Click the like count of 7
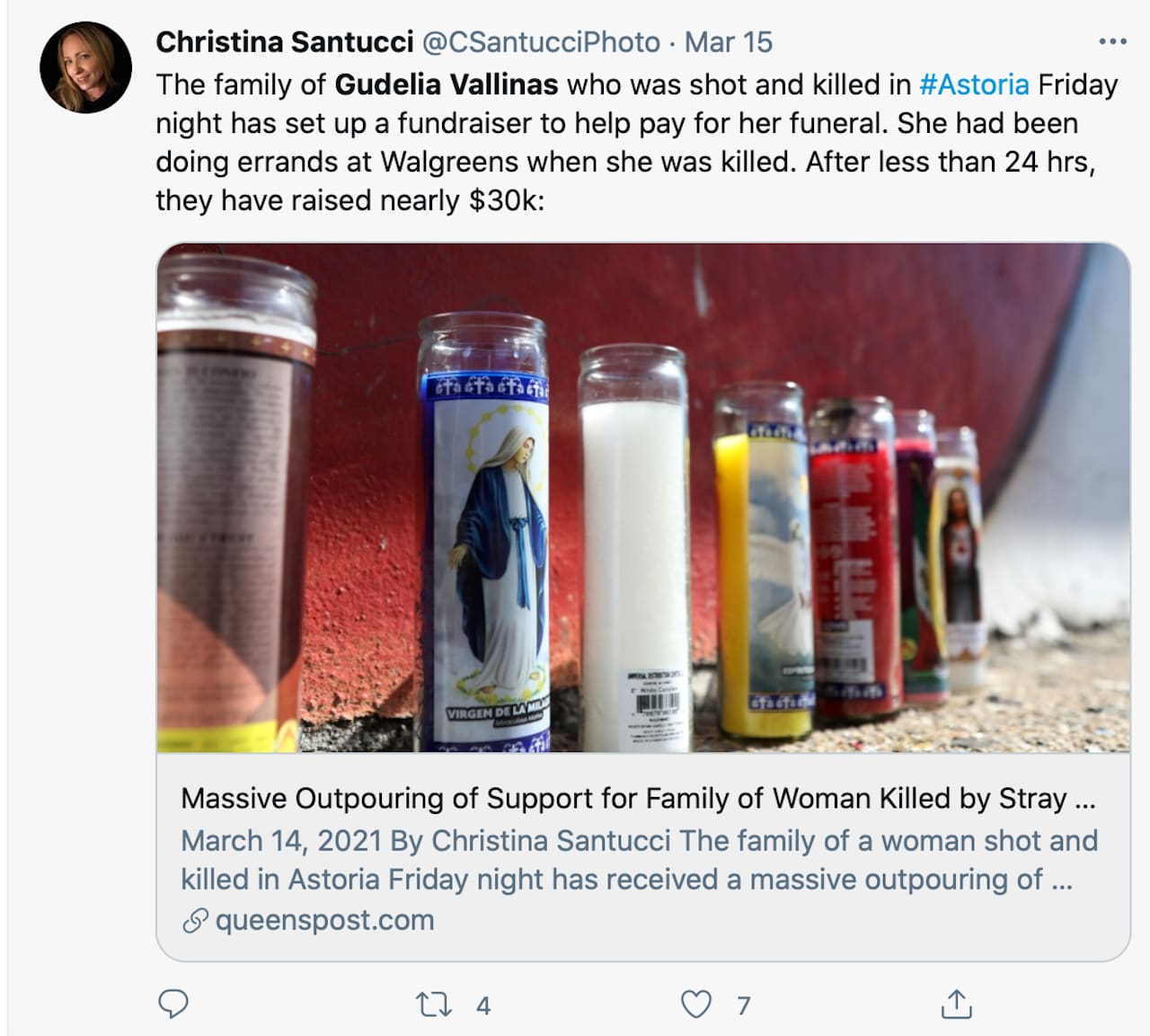1150x1036 pixels. pos(743,1005)
